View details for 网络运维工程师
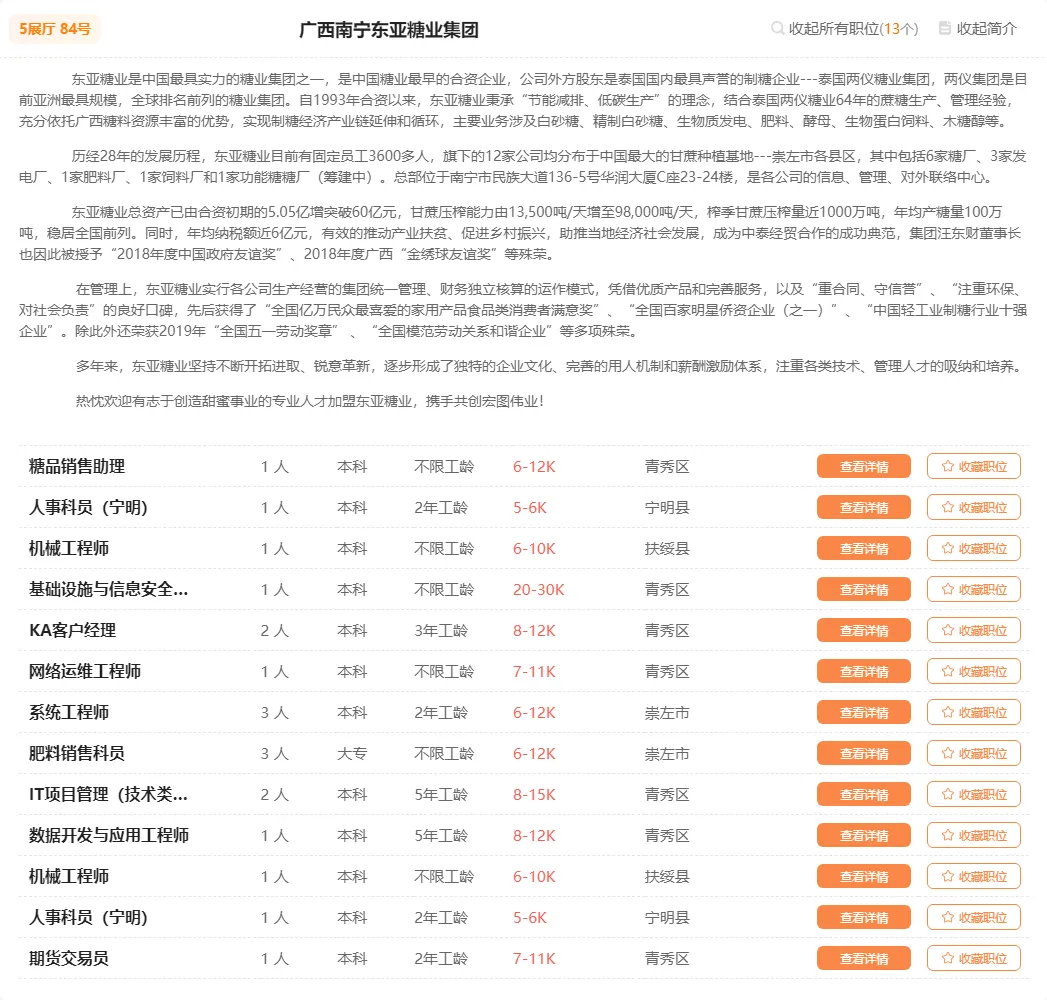The image size is (1047, 1000). pos(863,672)
